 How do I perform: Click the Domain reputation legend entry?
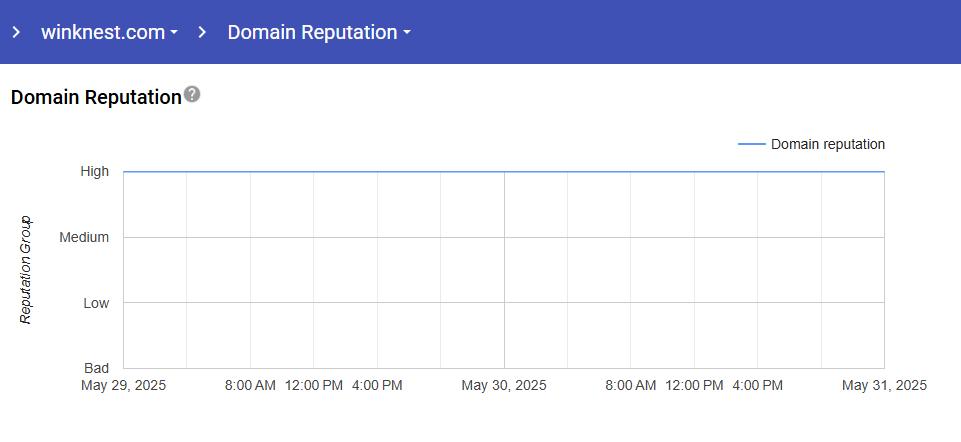click(x=827, y=144)
